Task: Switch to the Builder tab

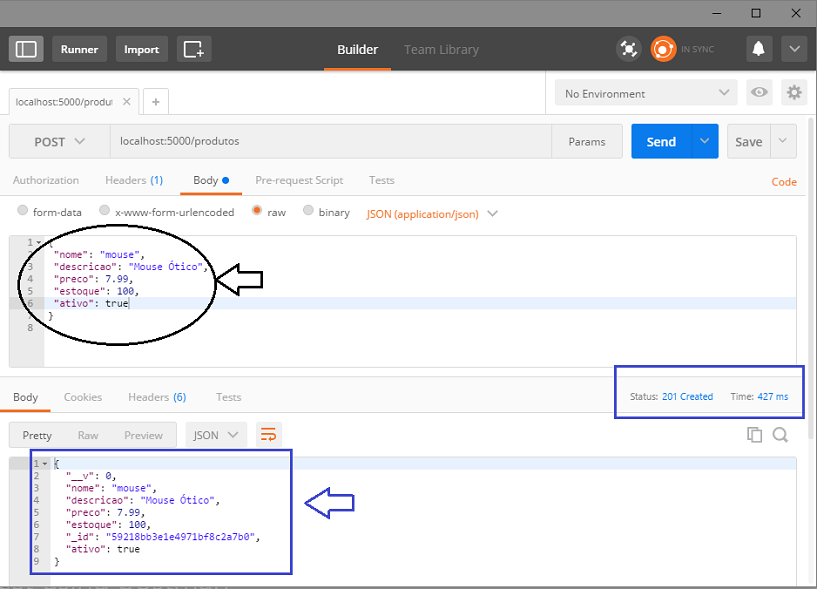Action: [357, 50]
